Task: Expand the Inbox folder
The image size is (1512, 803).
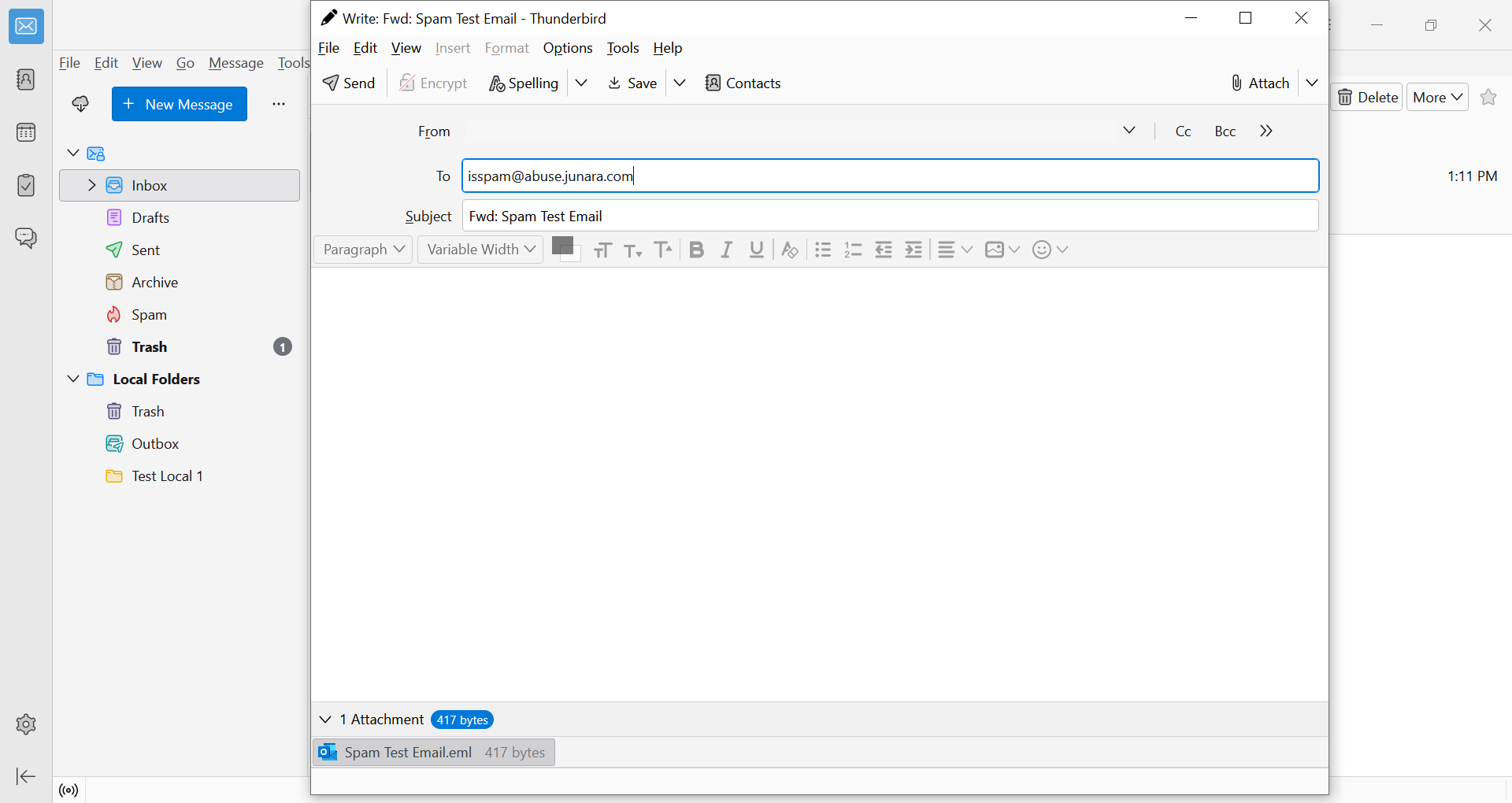Action: (x=91, y=185)
